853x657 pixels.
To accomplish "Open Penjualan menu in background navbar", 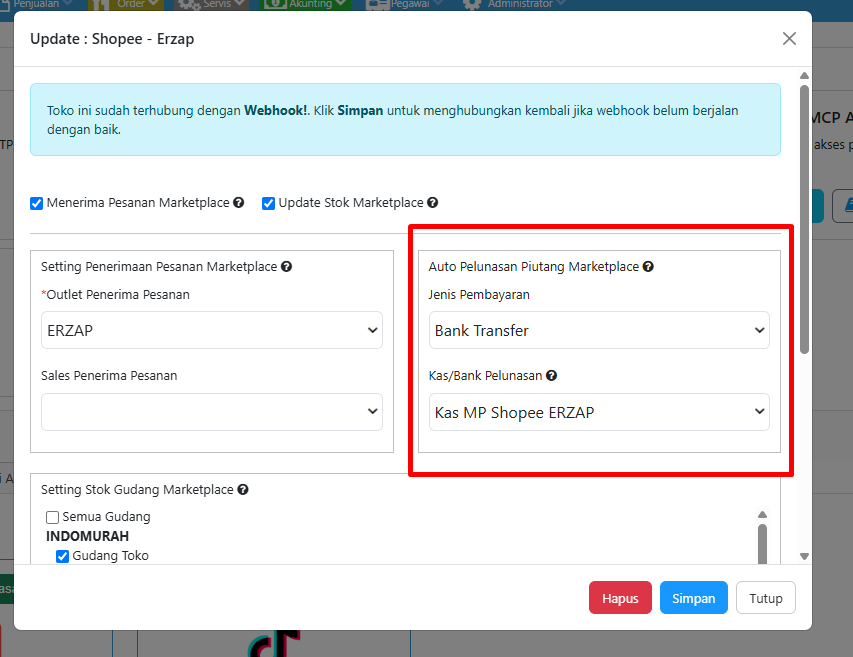I will (x=37, y=4).
